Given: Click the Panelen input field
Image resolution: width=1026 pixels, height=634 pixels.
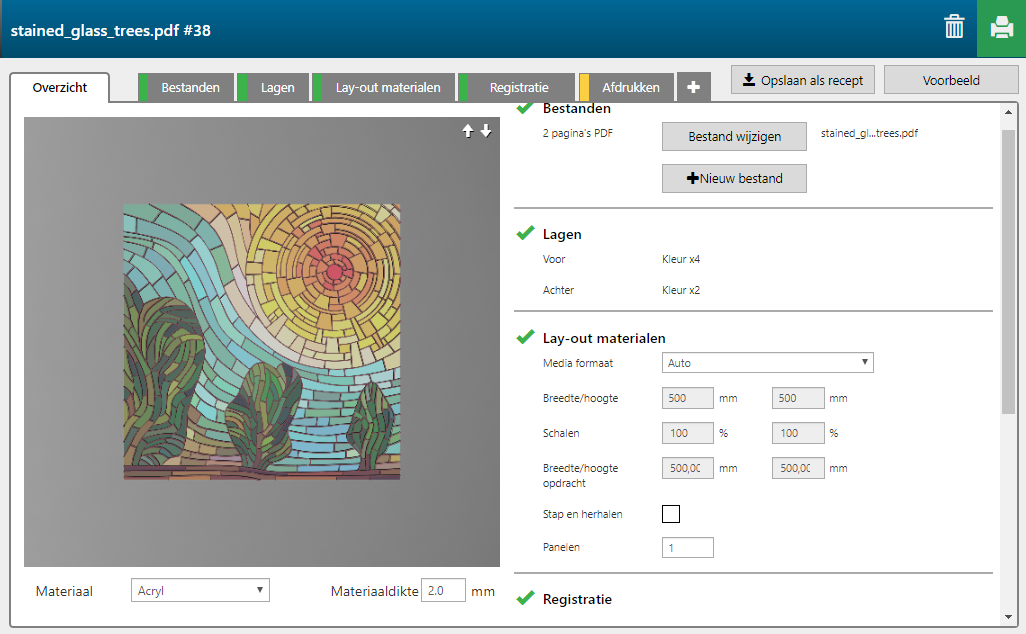Looking at the screenshot, I should pos(688,548).
